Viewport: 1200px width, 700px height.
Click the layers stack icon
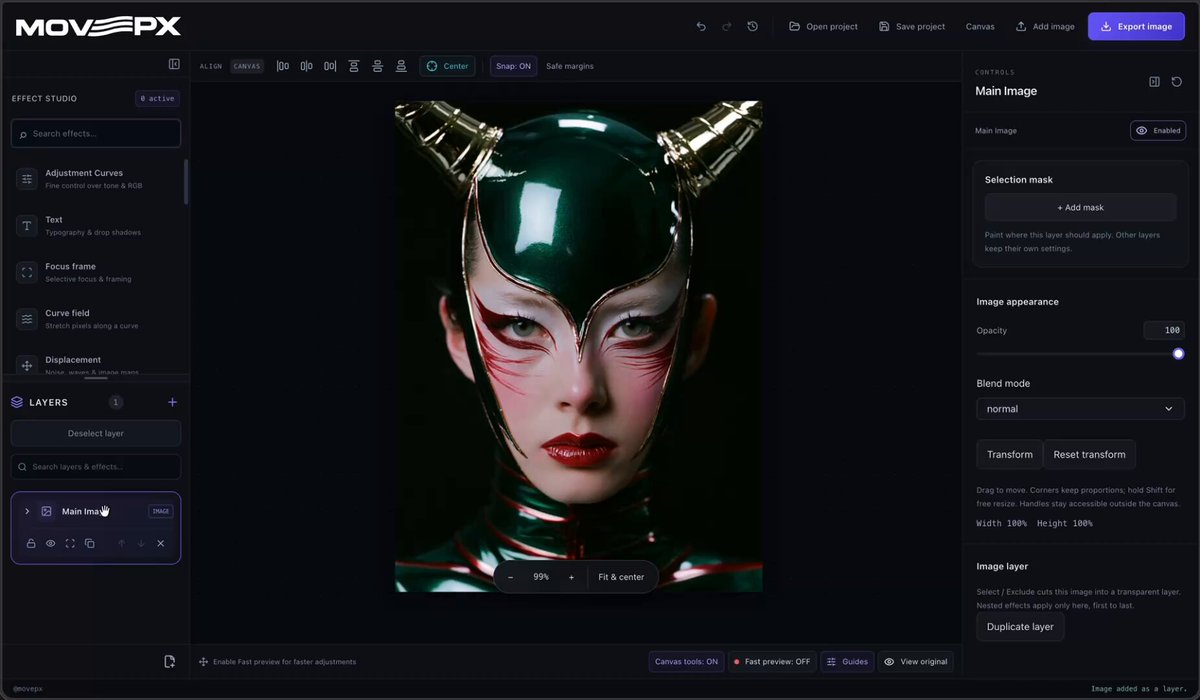click(17, 402)
